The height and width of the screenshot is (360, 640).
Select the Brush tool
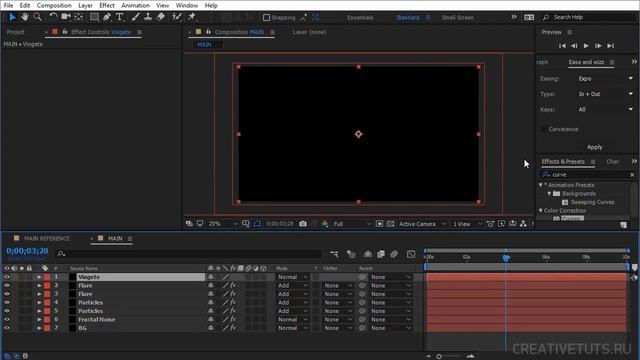[135, 17]
